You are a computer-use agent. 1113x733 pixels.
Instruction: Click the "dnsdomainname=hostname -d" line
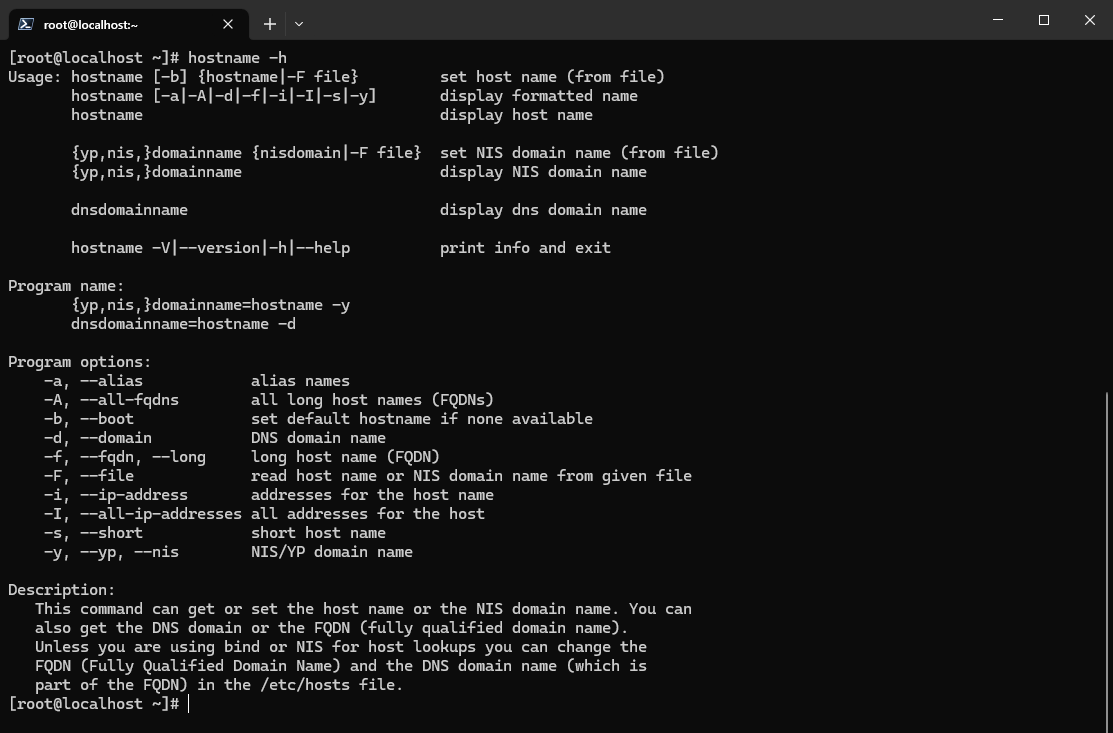(183, 324)
